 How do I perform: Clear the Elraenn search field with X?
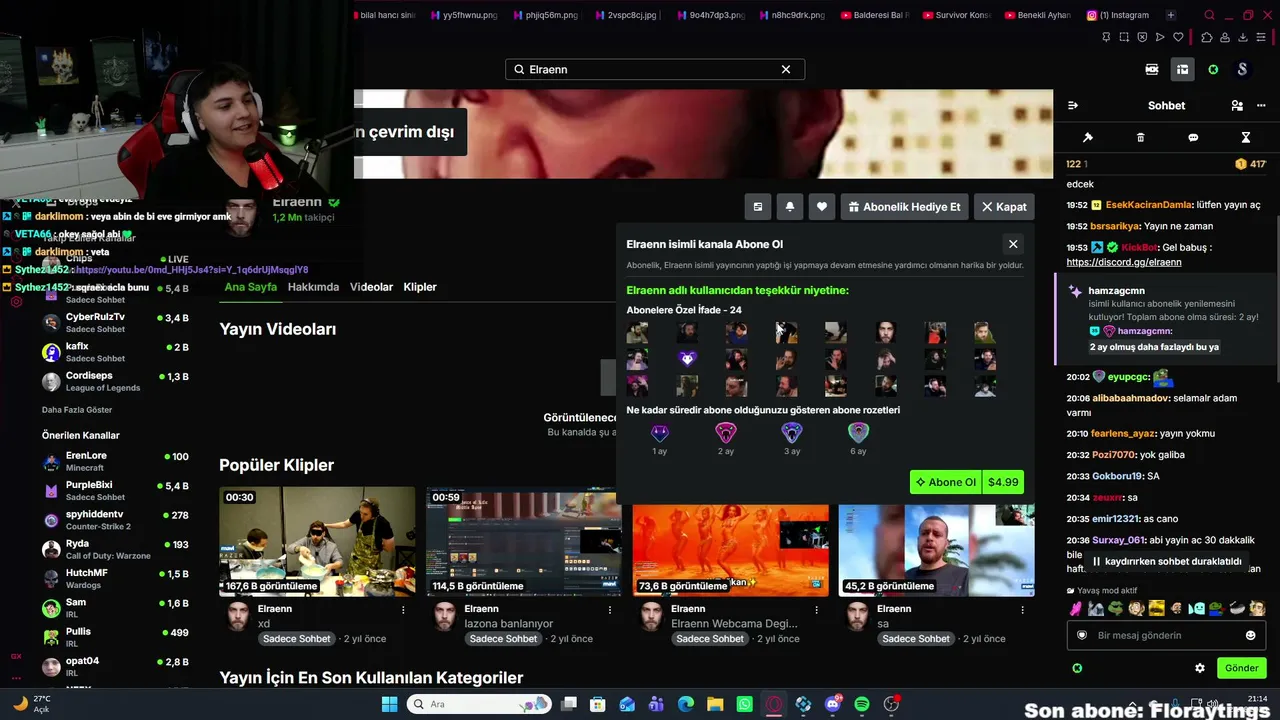pyautogui.click(x=786, y=69)
